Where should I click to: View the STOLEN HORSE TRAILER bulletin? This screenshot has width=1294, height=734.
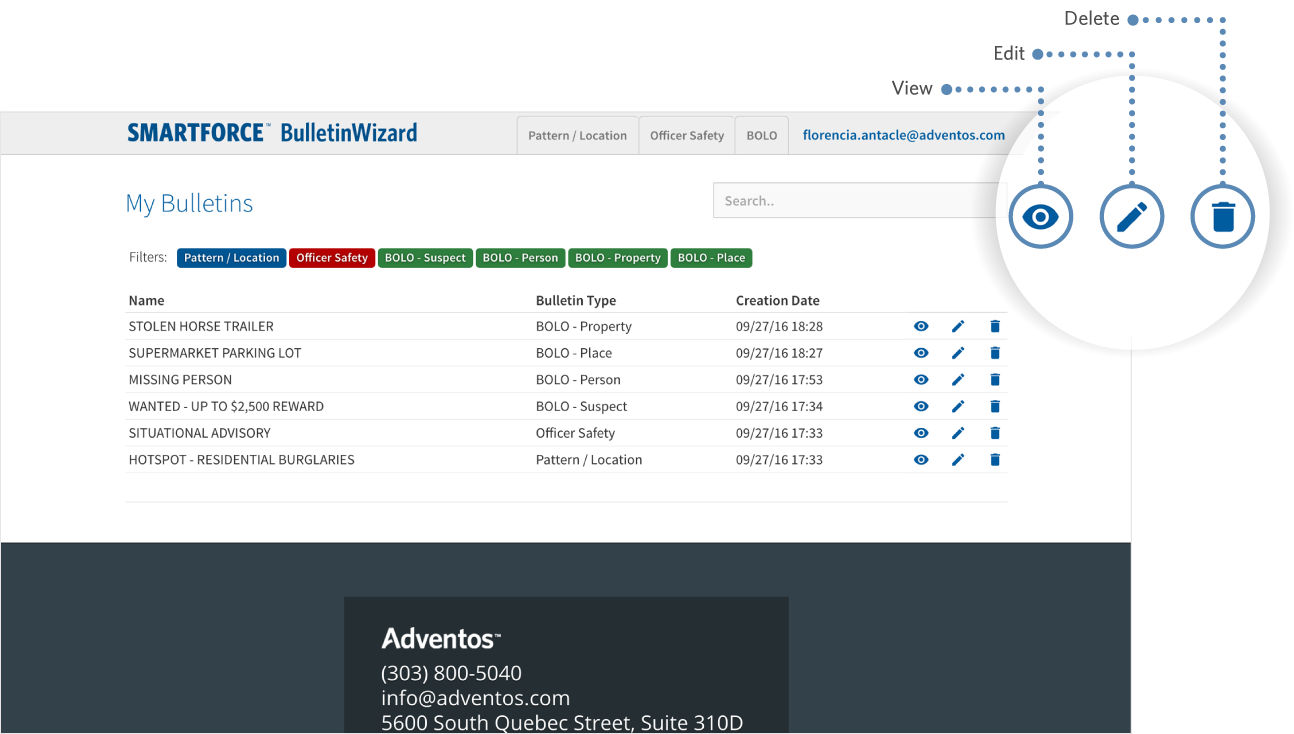point(921,326)
